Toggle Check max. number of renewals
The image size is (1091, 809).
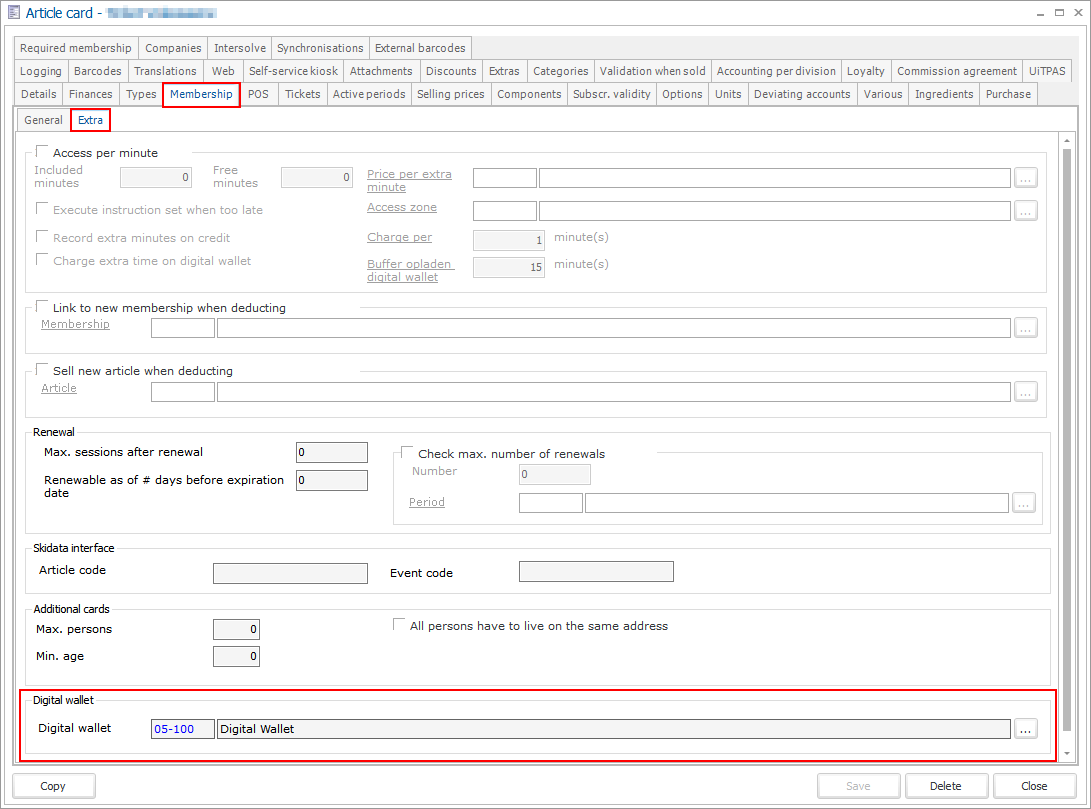408,453
